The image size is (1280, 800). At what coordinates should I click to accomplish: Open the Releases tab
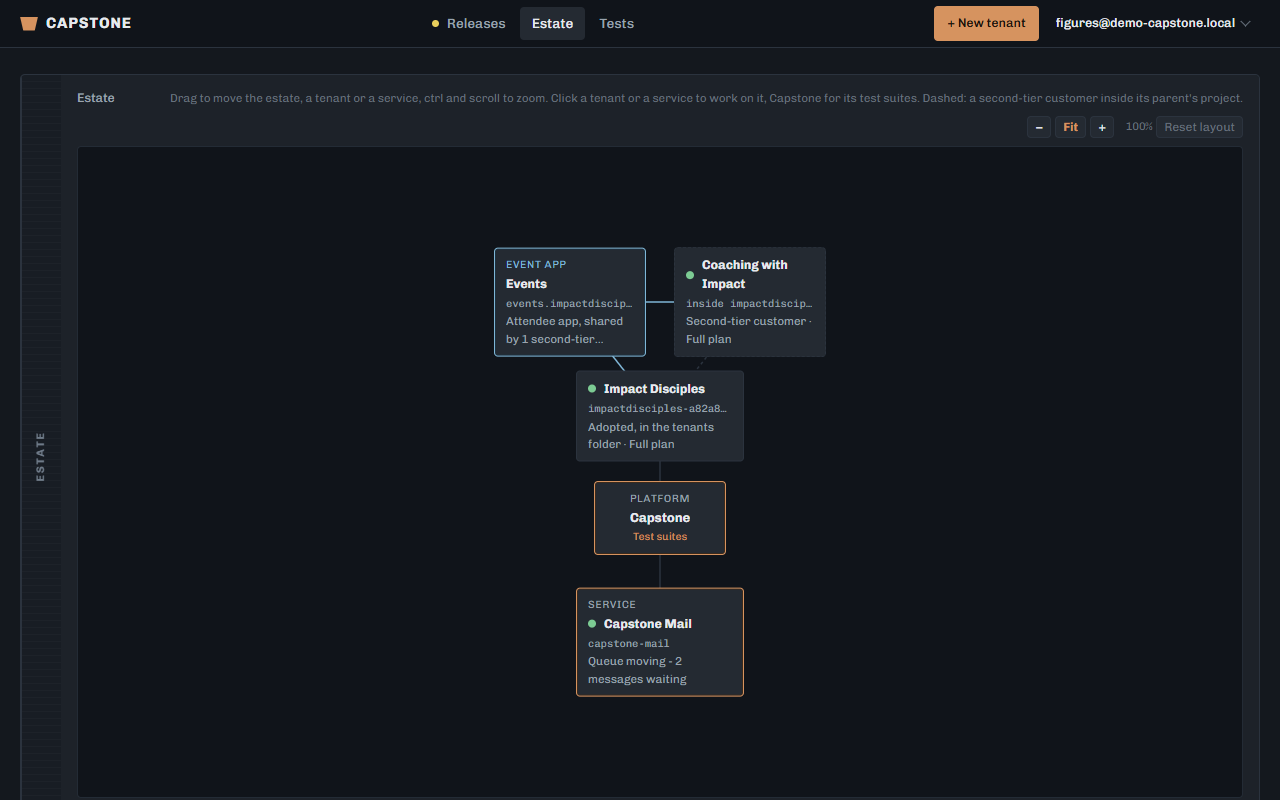click(468, 23)
